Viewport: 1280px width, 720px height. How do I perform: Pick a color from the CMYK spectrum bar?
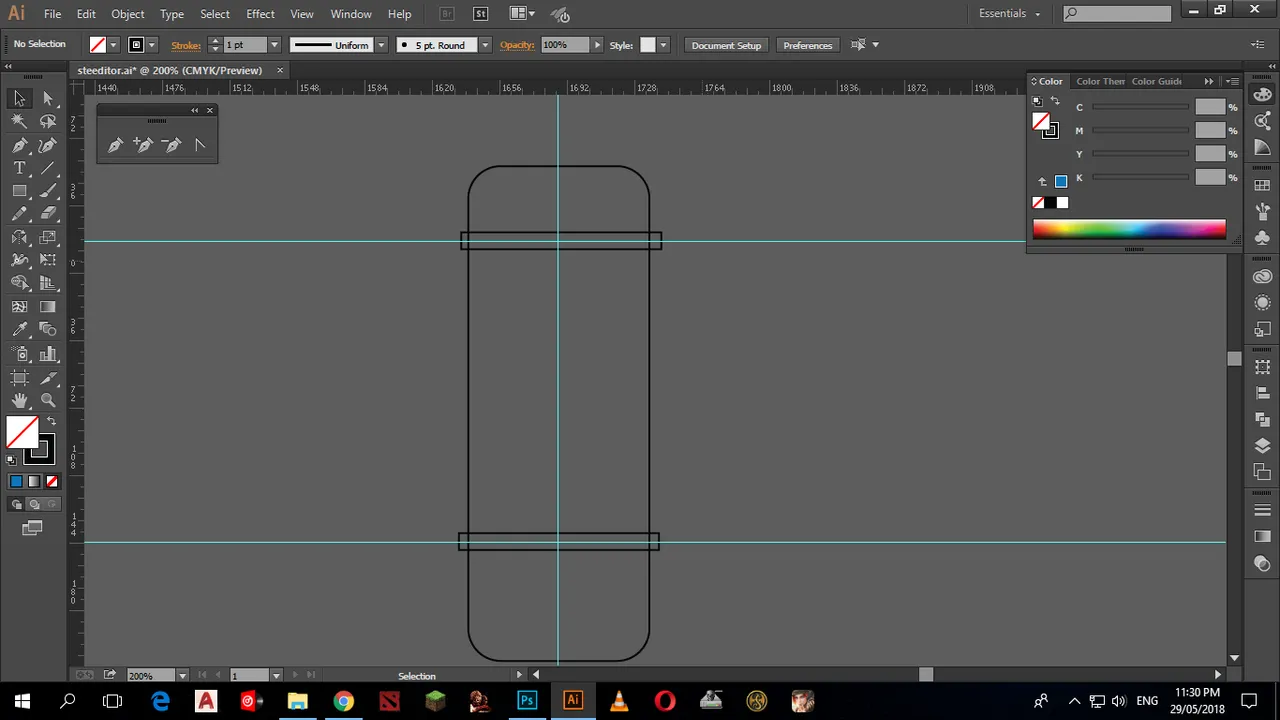tap(1129, 229)
